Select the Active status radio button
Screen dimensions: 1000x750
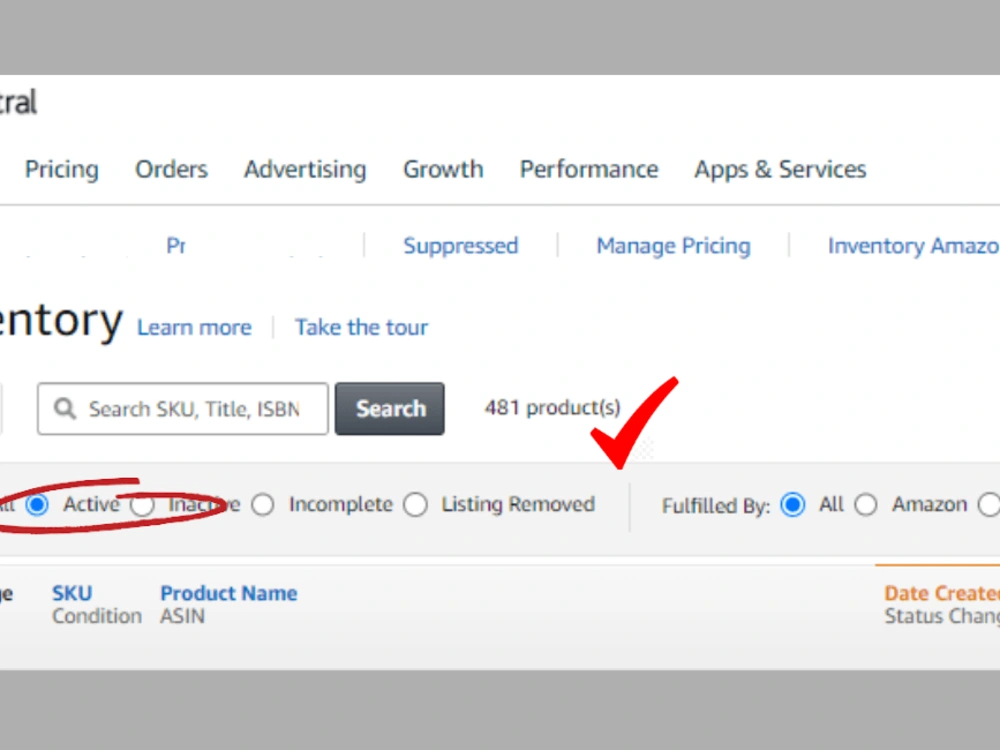pyautogui.click(x=37, y=505)
